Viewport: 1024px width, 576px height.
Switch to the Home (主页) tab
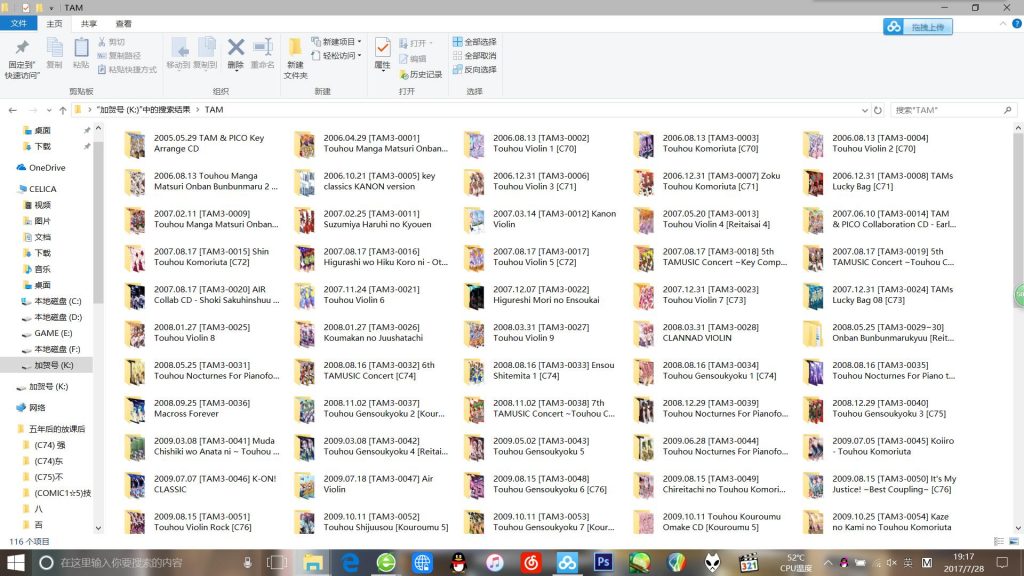click(x=54, y=24)
